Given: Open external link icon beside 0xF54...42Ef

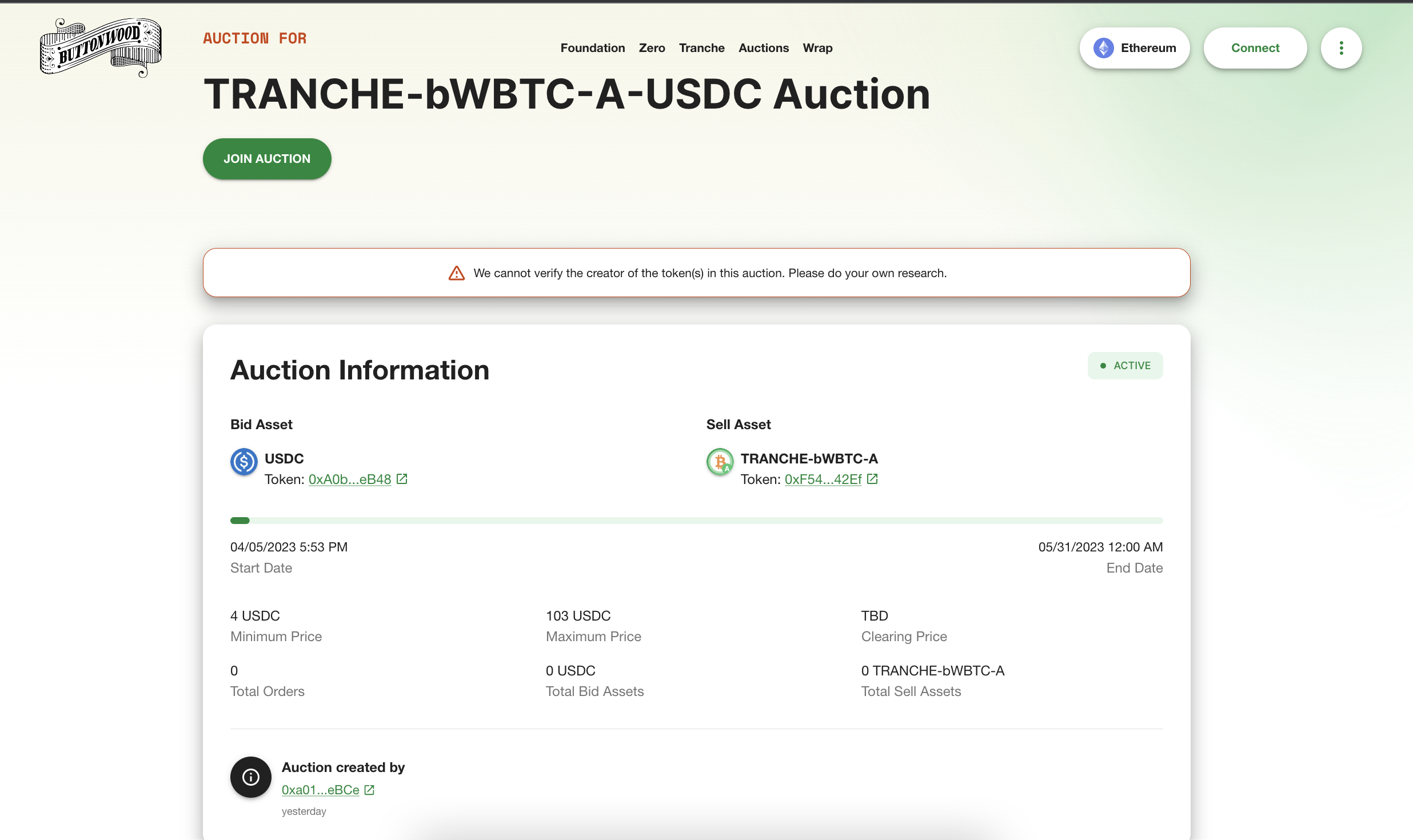Looking at the screenshot, I should (872, 479).
